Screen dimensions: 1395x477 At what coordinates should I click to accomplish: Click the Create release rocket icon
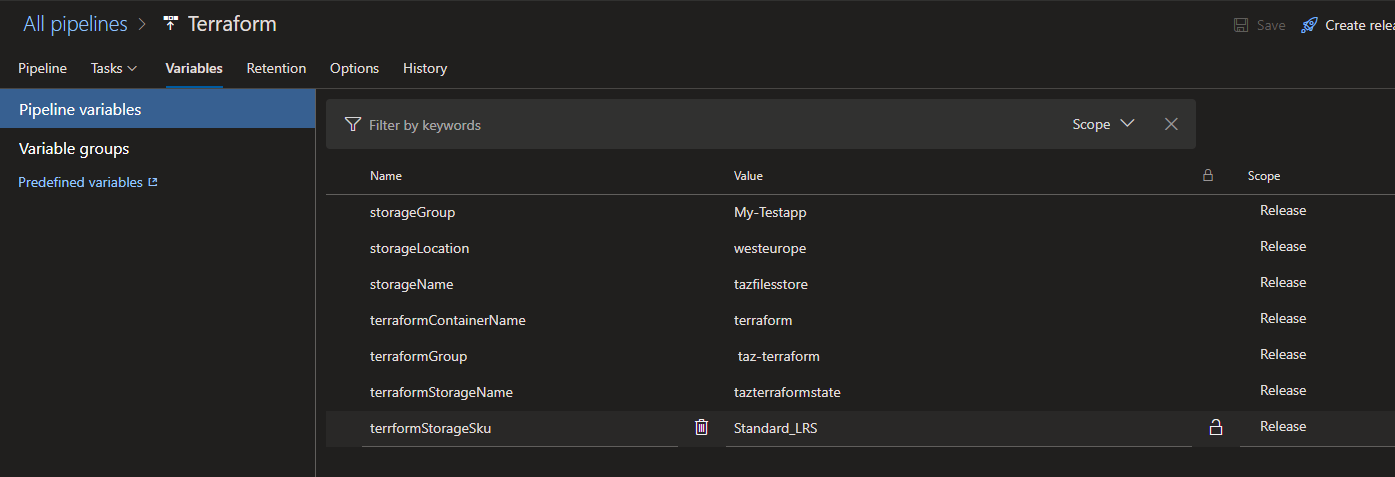click(1309, 25)
